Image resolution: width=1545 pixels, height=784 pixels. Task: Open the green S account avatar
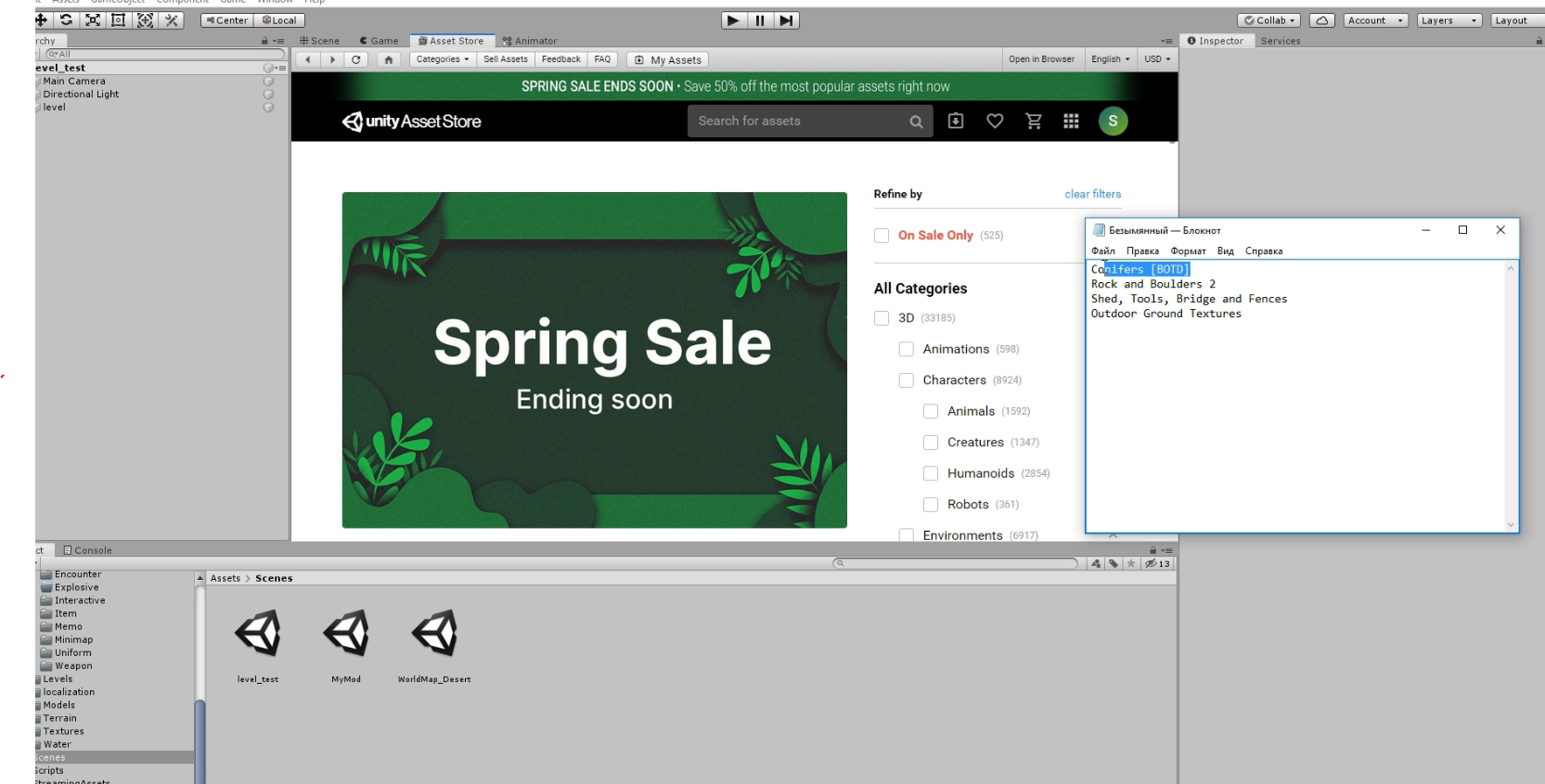pos(1114,121)
